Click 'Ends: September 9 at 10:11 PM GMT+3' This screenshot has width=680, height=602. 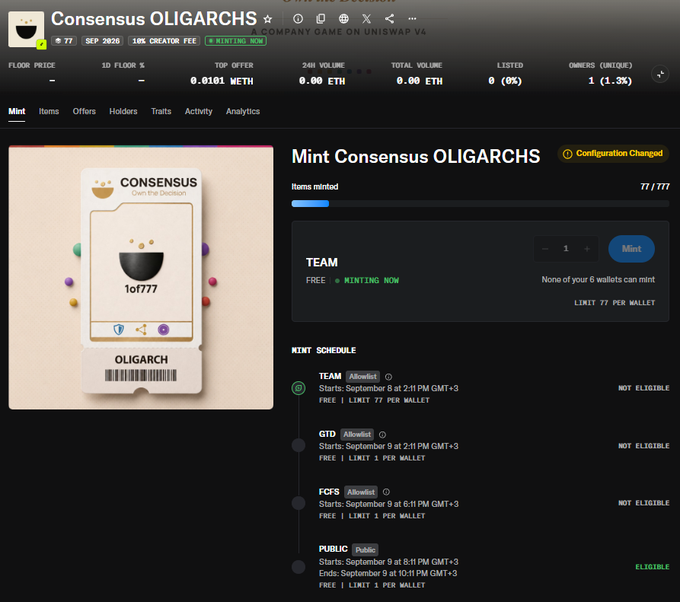coord(388,573)
